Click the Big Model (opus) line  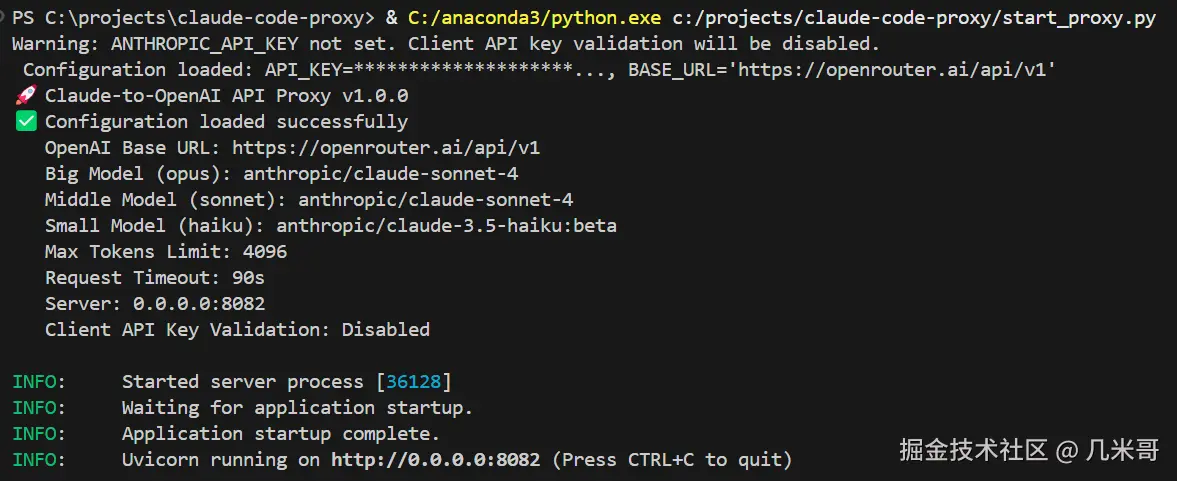tap(281, 173)
